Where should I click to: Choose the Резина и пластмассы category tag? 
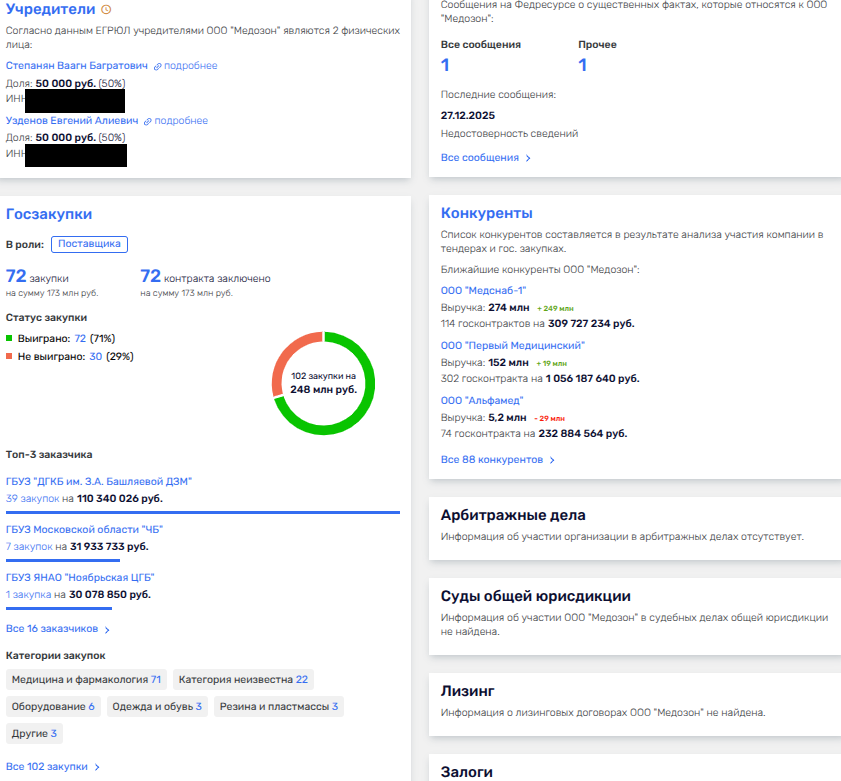279,707
